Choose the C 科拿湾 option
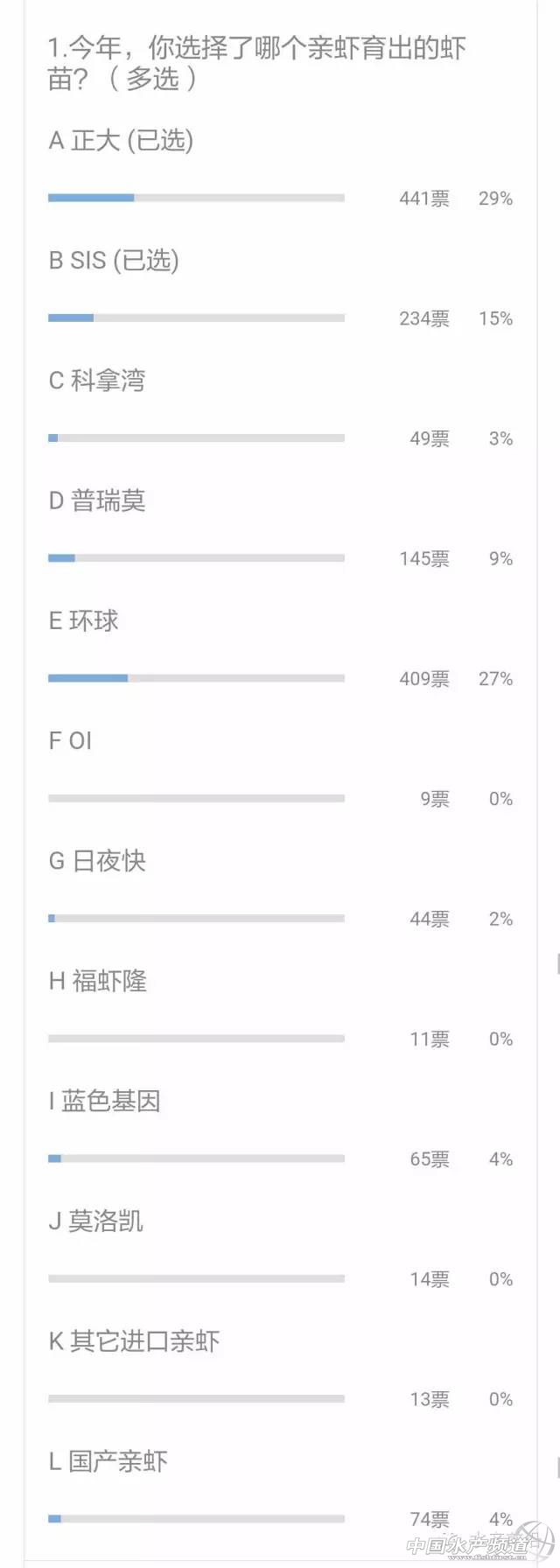The height and width of the screenshot is (1568, 560). (x=97, y=381)
